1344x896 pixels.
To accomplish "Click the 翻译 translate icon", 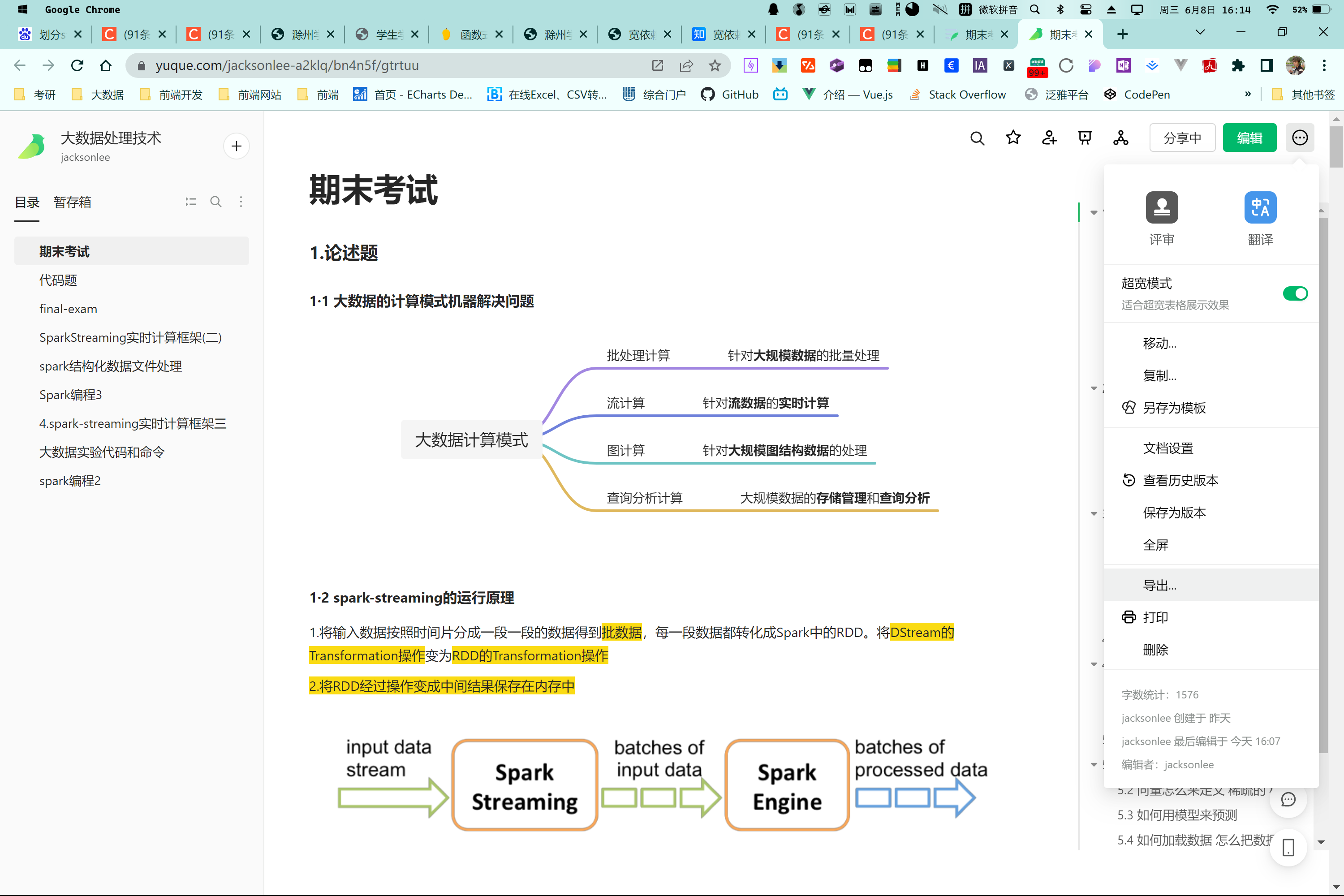I will click(x=1260, y=207).
